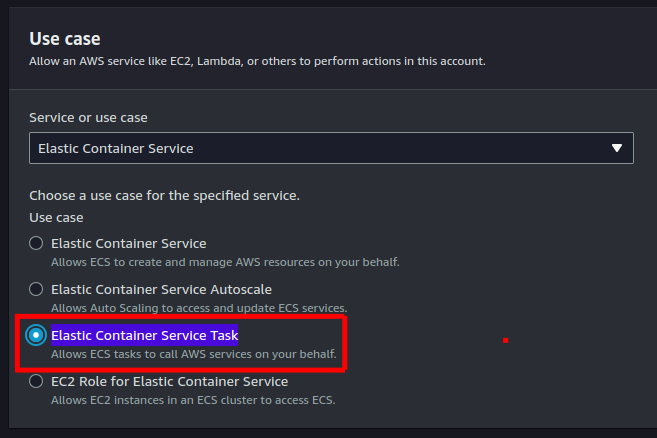Click the selected Elastic Container Service Task radio
The height and width of the screenshot is (438, 657).
coord(36,335)
